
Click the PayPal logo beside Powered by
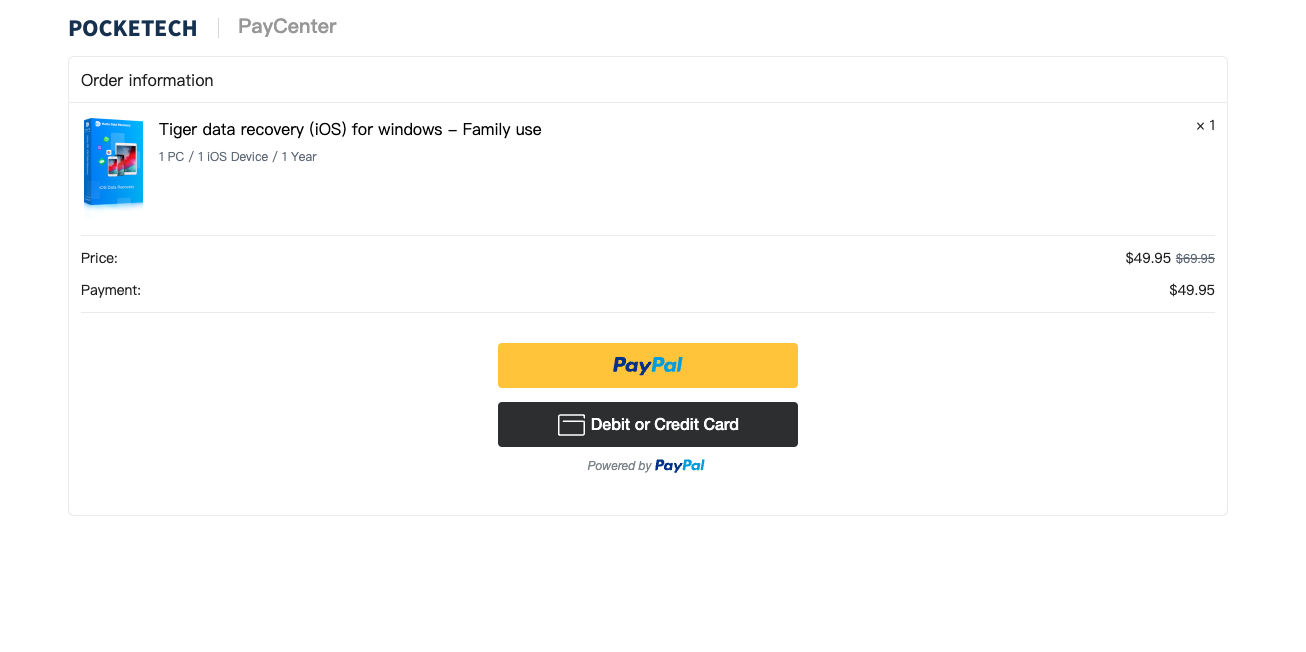pyautogui.click(x=680, y=465)
